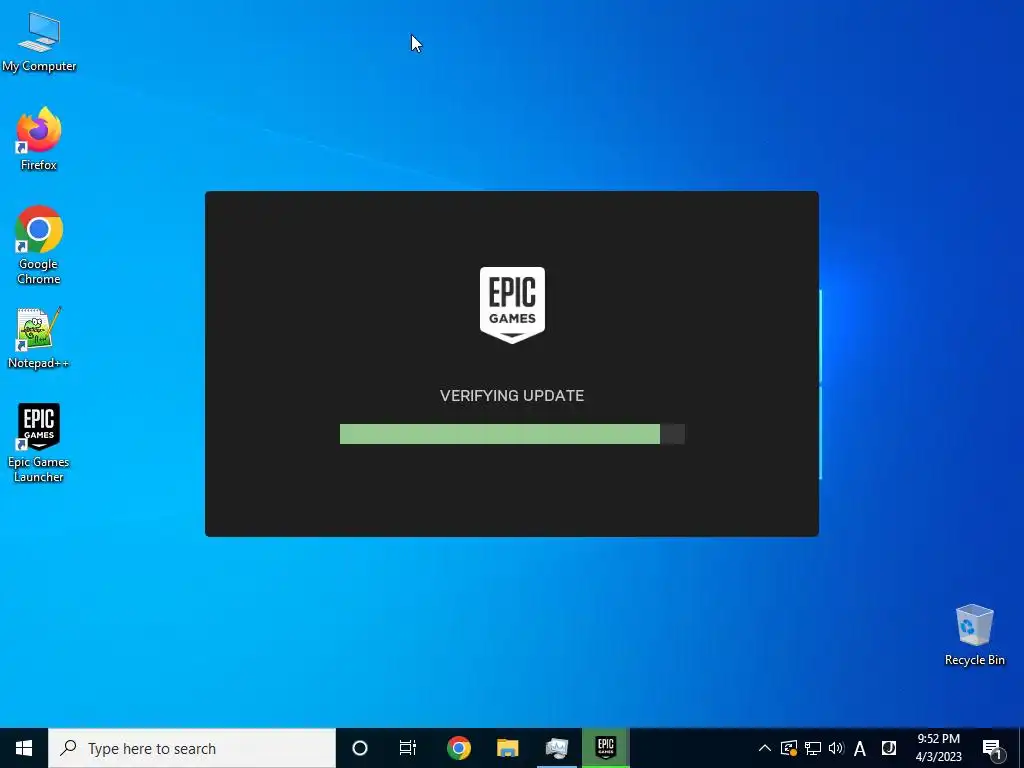The image size is (1024, 768).
Task: Open Epic Games Launcher desktop shortcut
Action: 39,443
